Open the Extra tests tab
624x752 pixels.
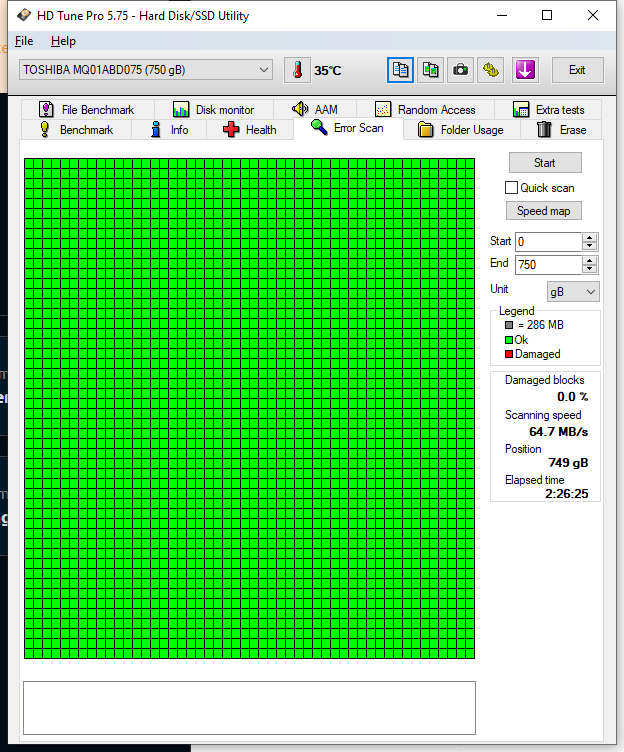tap(548, 110)
